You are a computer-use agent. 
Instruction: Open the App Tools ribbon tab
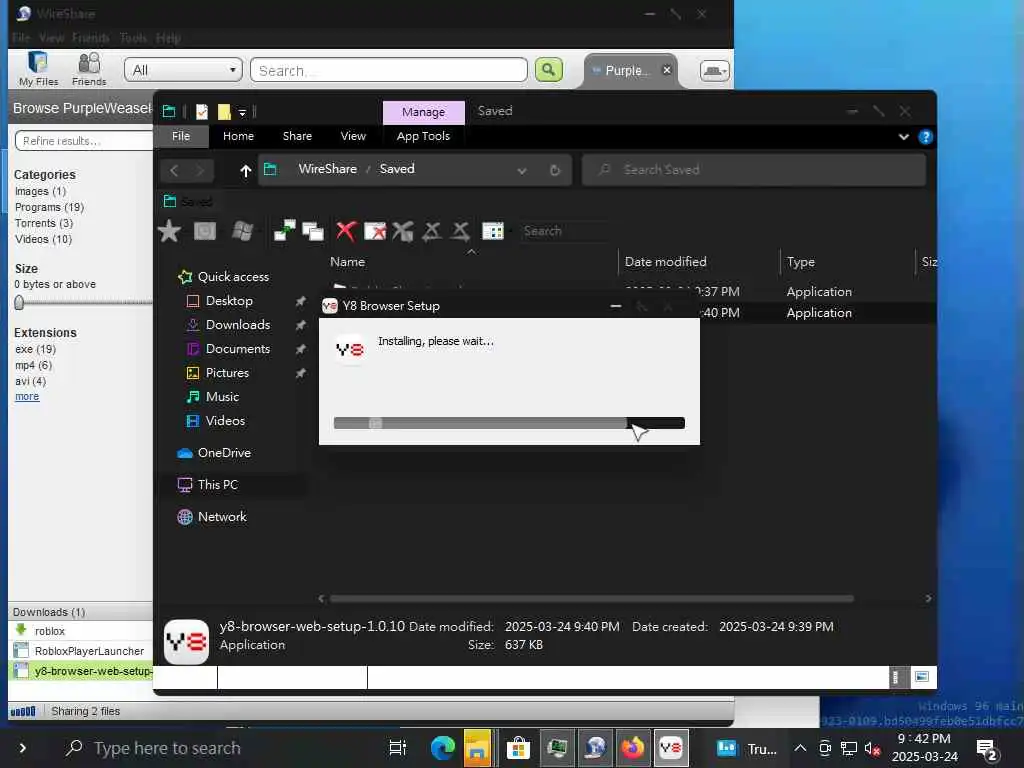(423, 136)
